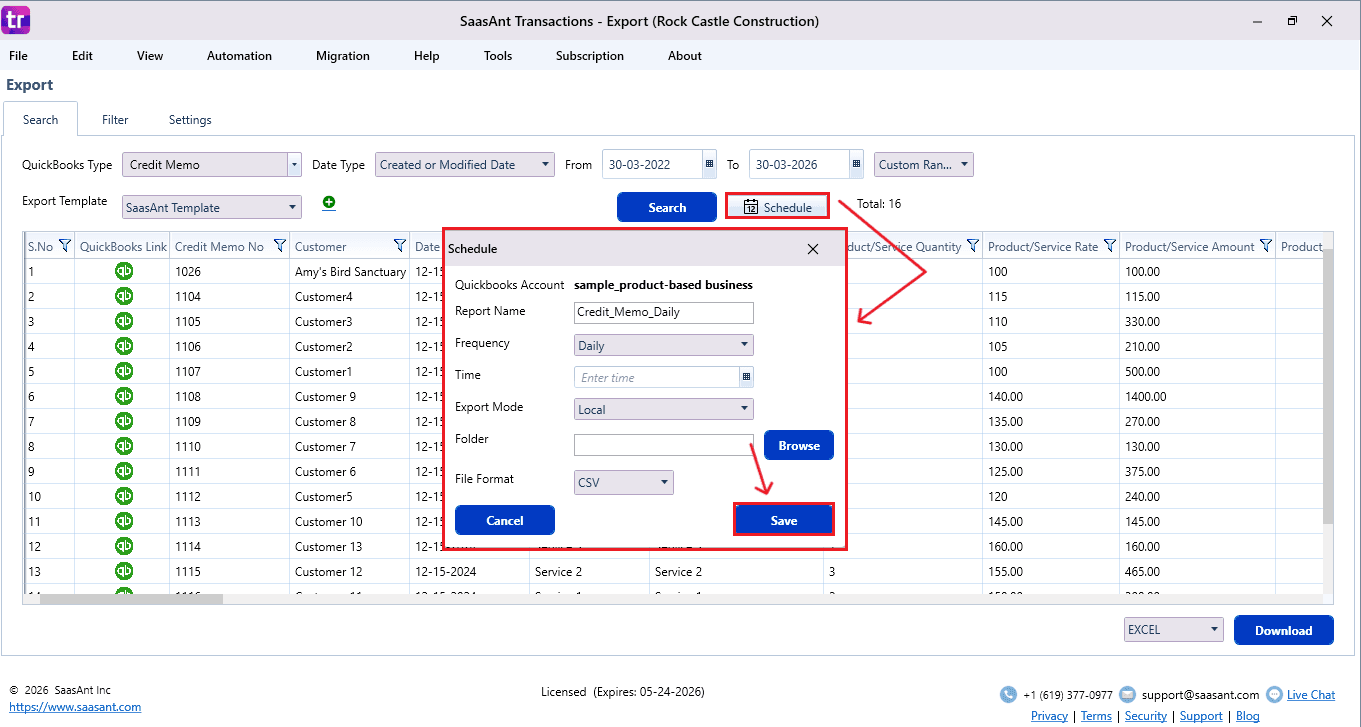The width and height of the screenshot is (1361, 727).
Task: Open the File Format CSV dropdown
Action: [x=623, y=482]
